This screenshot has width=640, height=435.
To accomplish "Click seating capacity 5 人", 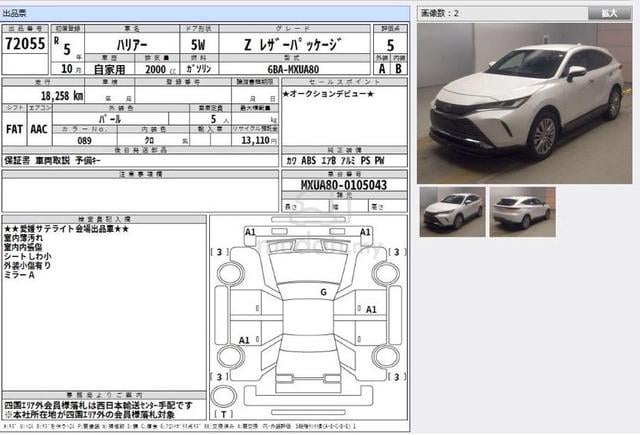I will [220, 120].
